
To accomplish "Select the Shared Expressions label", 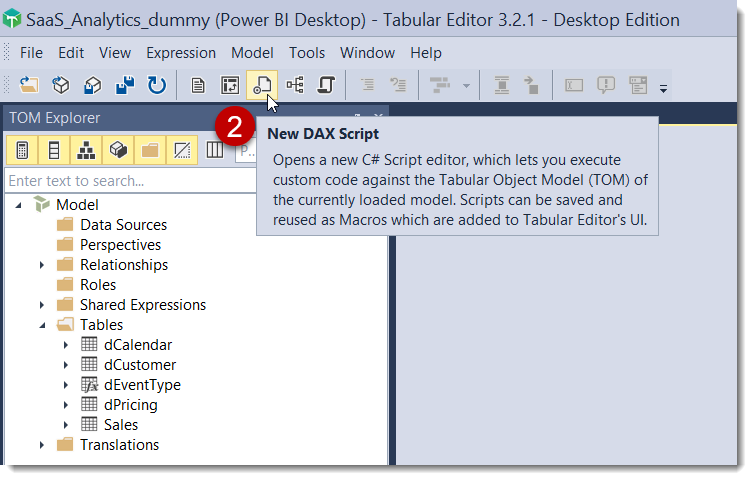I will coord(143,305).
